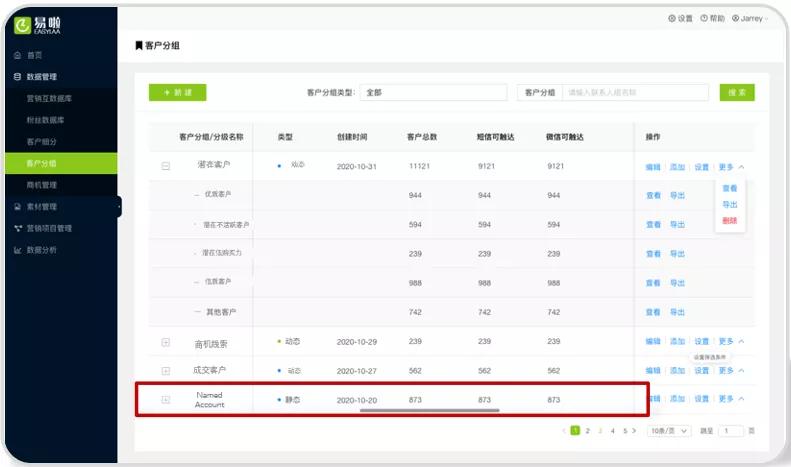Screen dimensions: 791x467
Task: Close 更多 menu on 潜在客户 row
Action: (x=731, y=167)
